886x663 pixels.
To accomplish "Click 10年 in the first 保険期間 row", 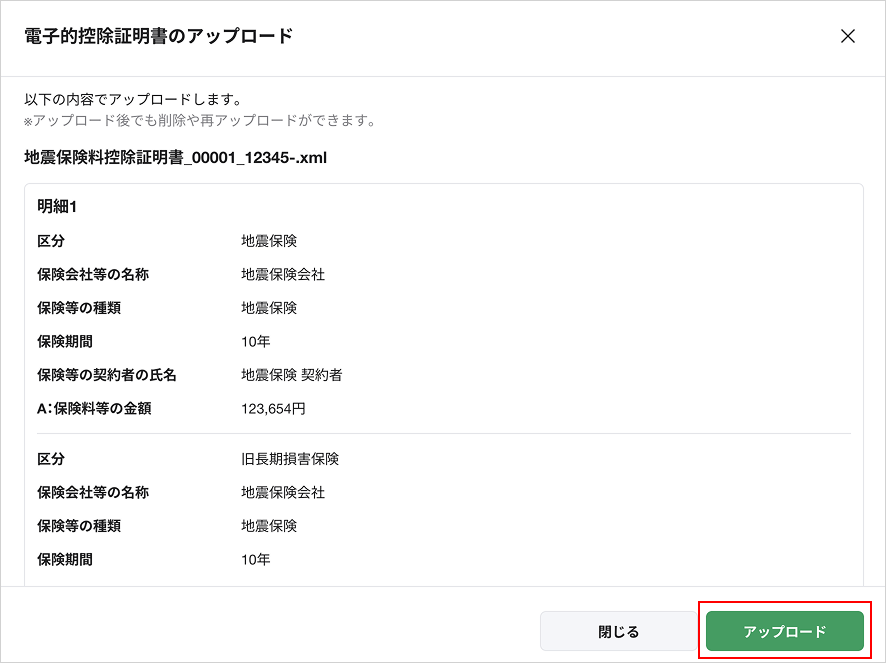I will point(256,341).
